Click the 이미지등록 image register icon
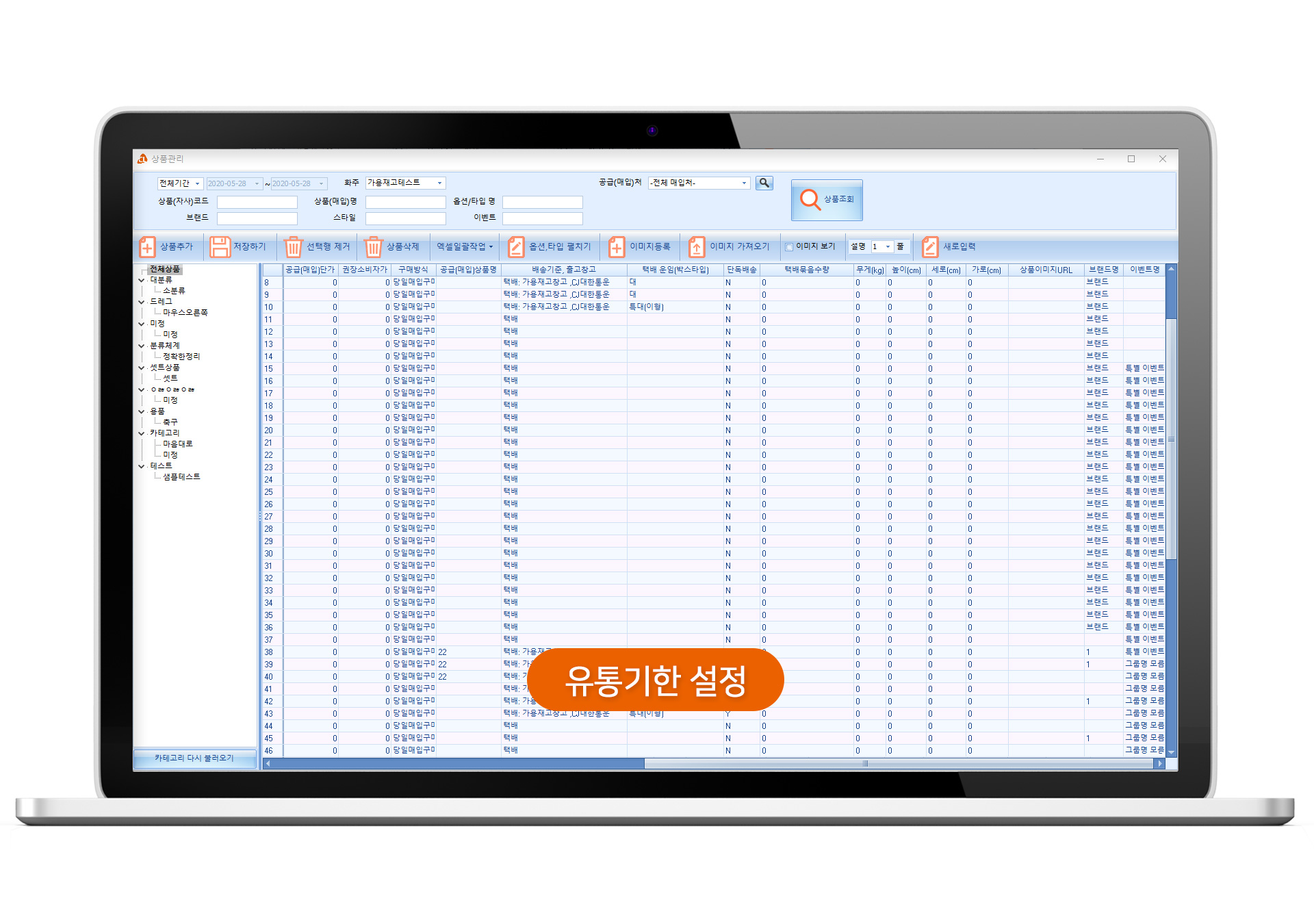1314x924 pixels. click(616, 247)
